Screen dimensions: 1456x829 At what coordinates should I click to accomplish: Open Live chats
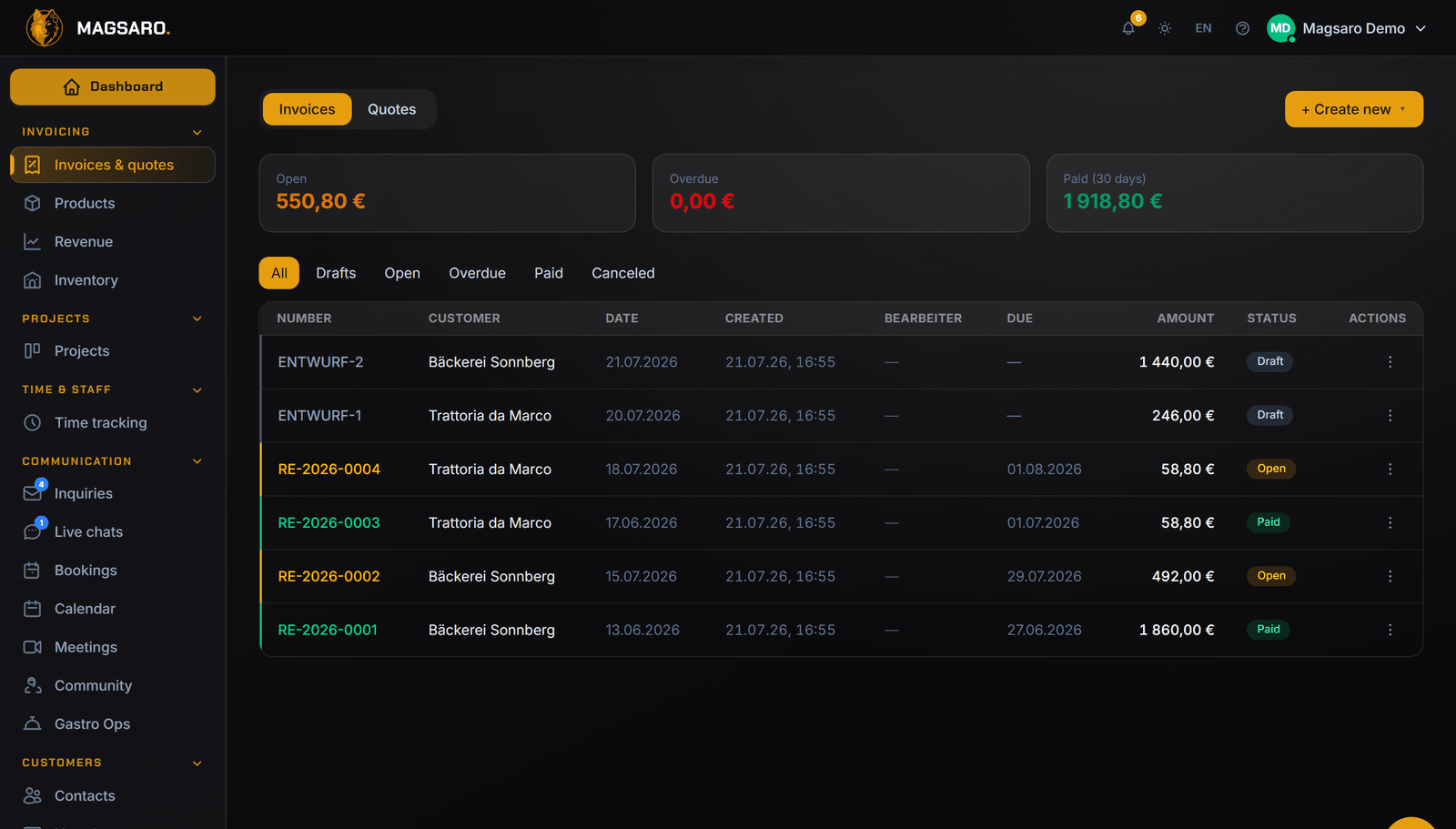click(113, 531)
